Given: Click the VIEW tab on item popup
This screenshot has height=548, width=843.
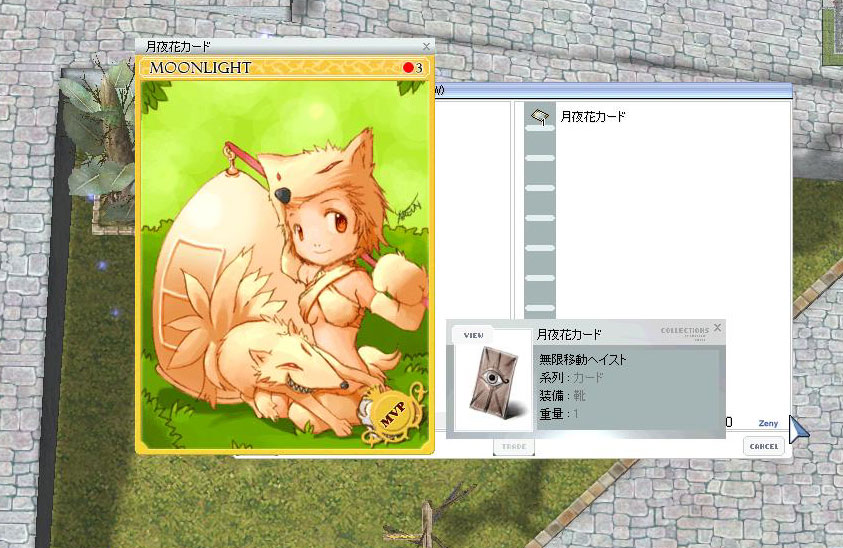Looking at the screenshot, I should click(x=474, y=335).
